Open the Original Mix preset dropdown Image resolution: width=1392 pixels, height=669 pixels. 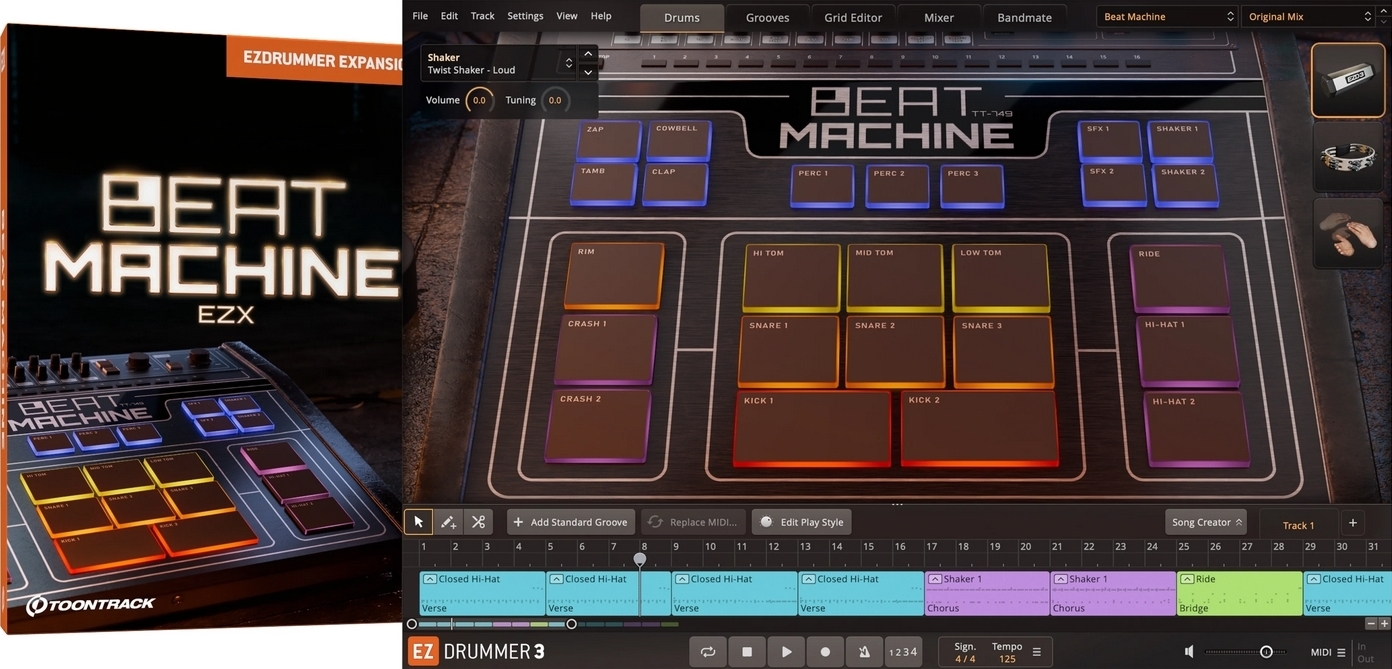tap(1305, 16)
